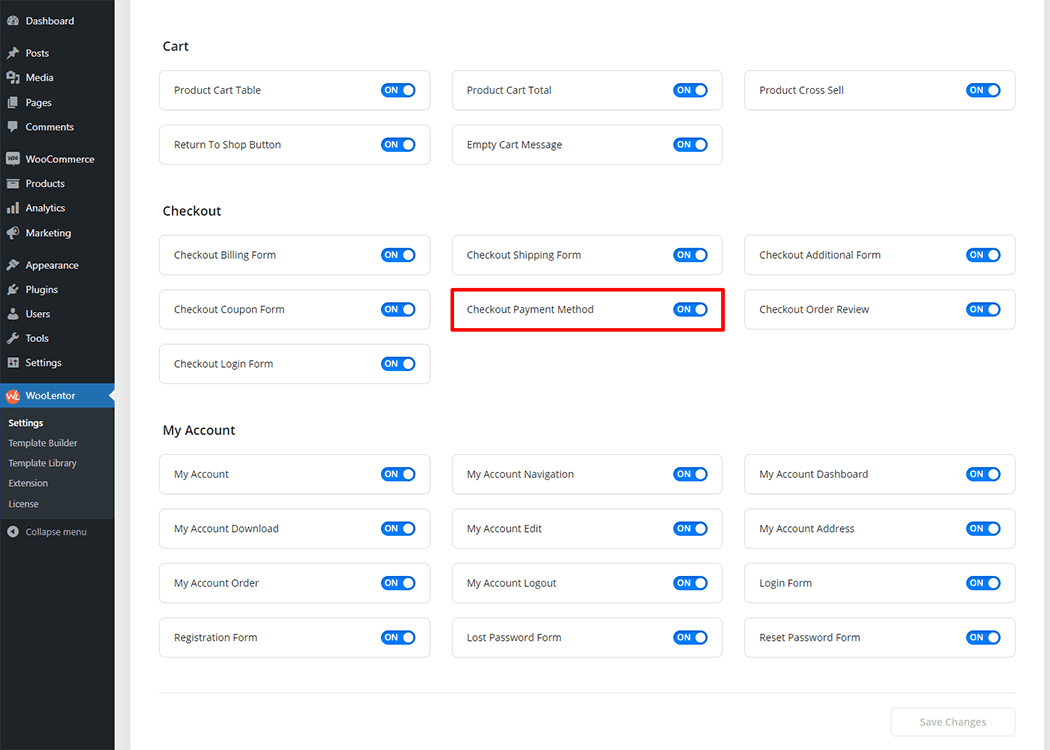This screenshot has width=1050, height=750.
Task: Open the License submenu page
Action: [23, 504]
